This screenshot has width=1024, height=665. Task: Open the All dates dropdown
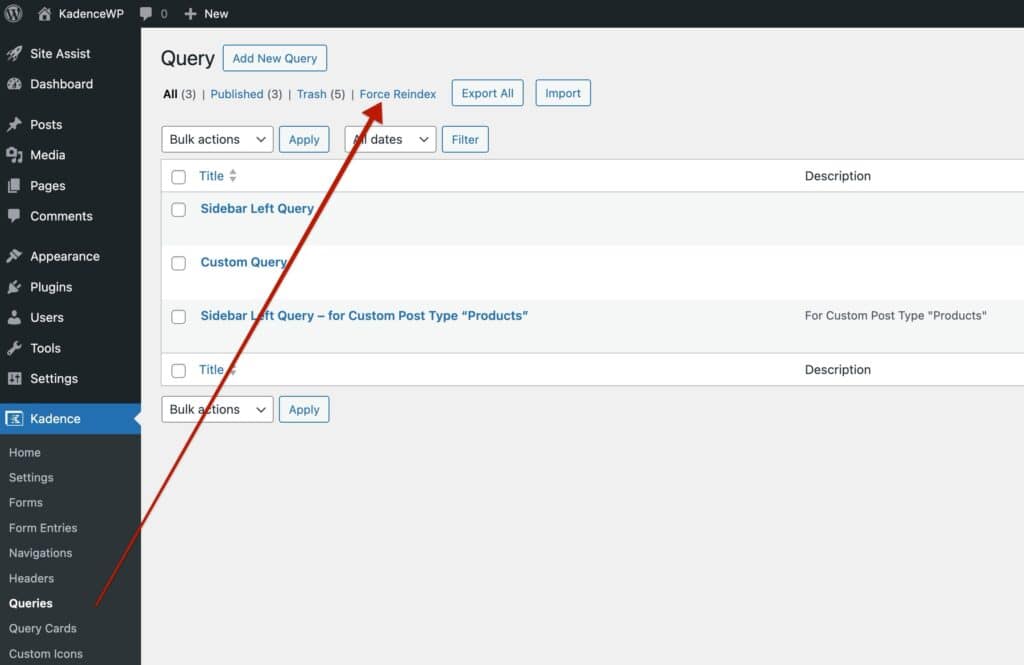pyautogui.click(x=389, y=139)
